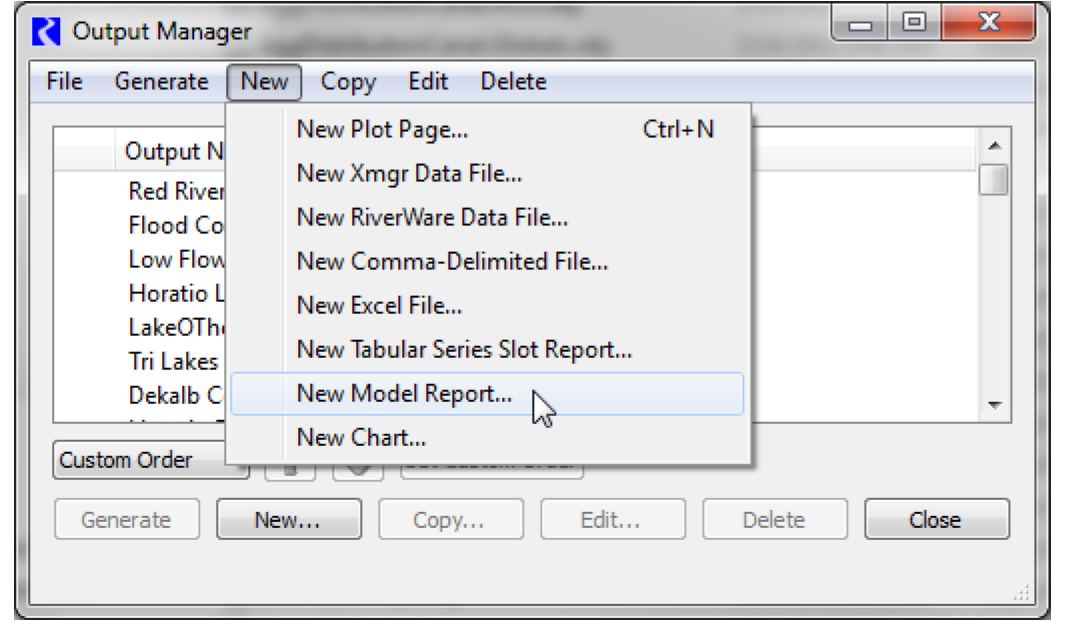
Task: Open the Generate menu
Action: (161, 81)
